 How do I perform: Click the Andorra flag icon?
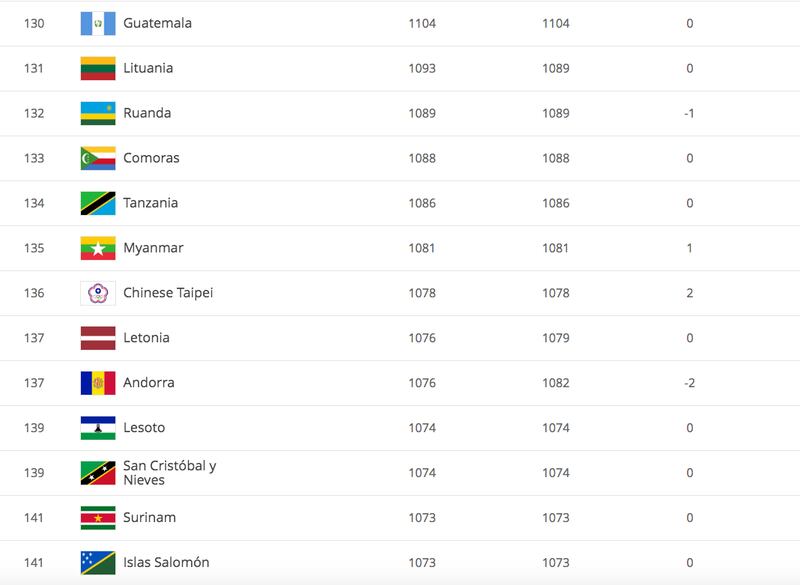coord(98,383)
